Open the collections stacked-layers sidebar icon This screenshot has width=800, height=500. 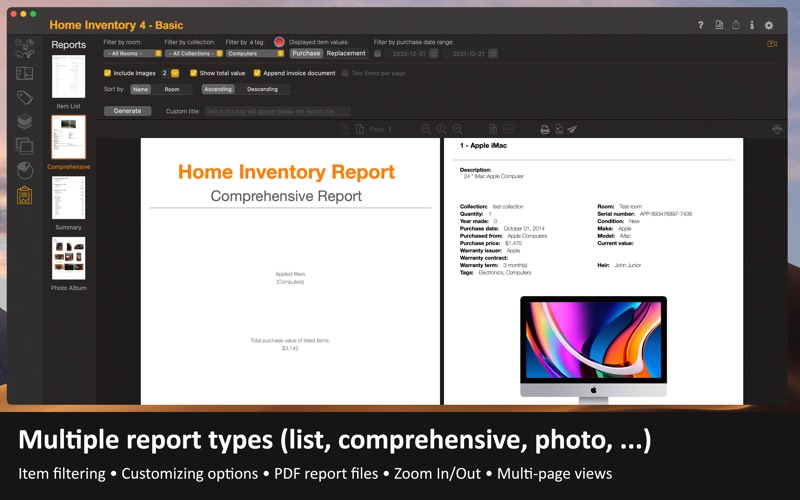point(24,121)
